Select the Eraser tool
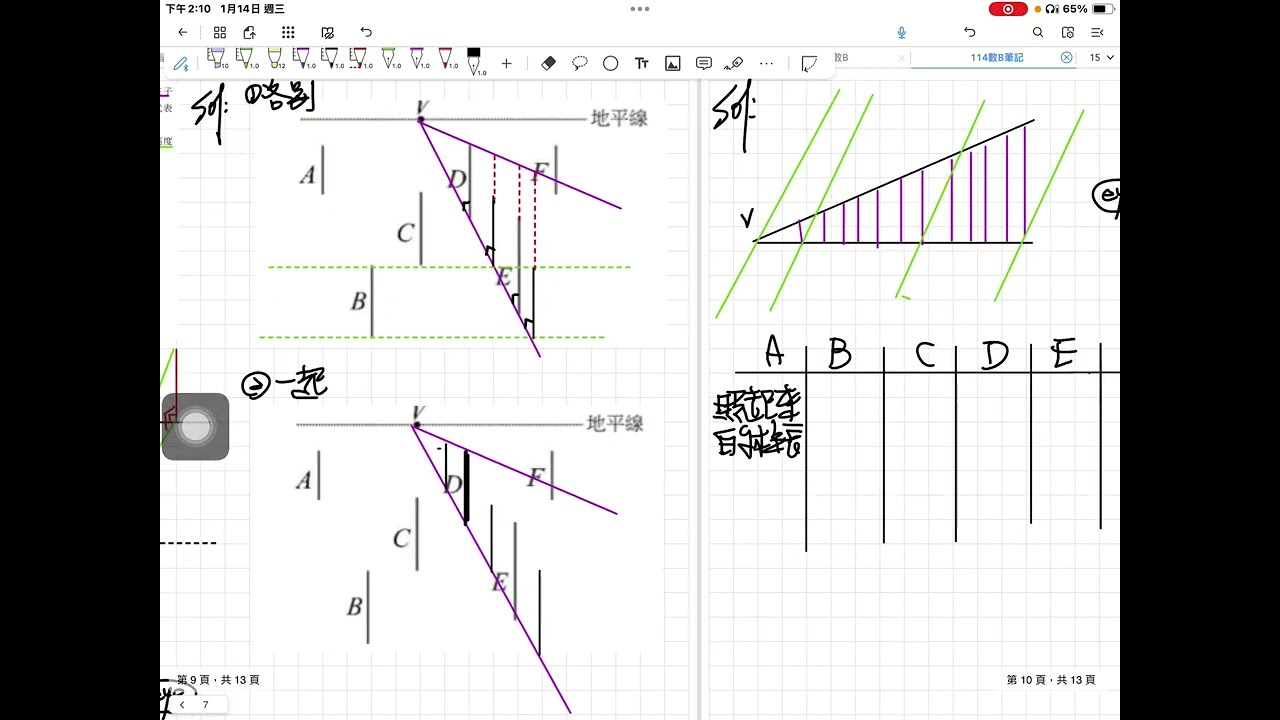 (548, 63)
